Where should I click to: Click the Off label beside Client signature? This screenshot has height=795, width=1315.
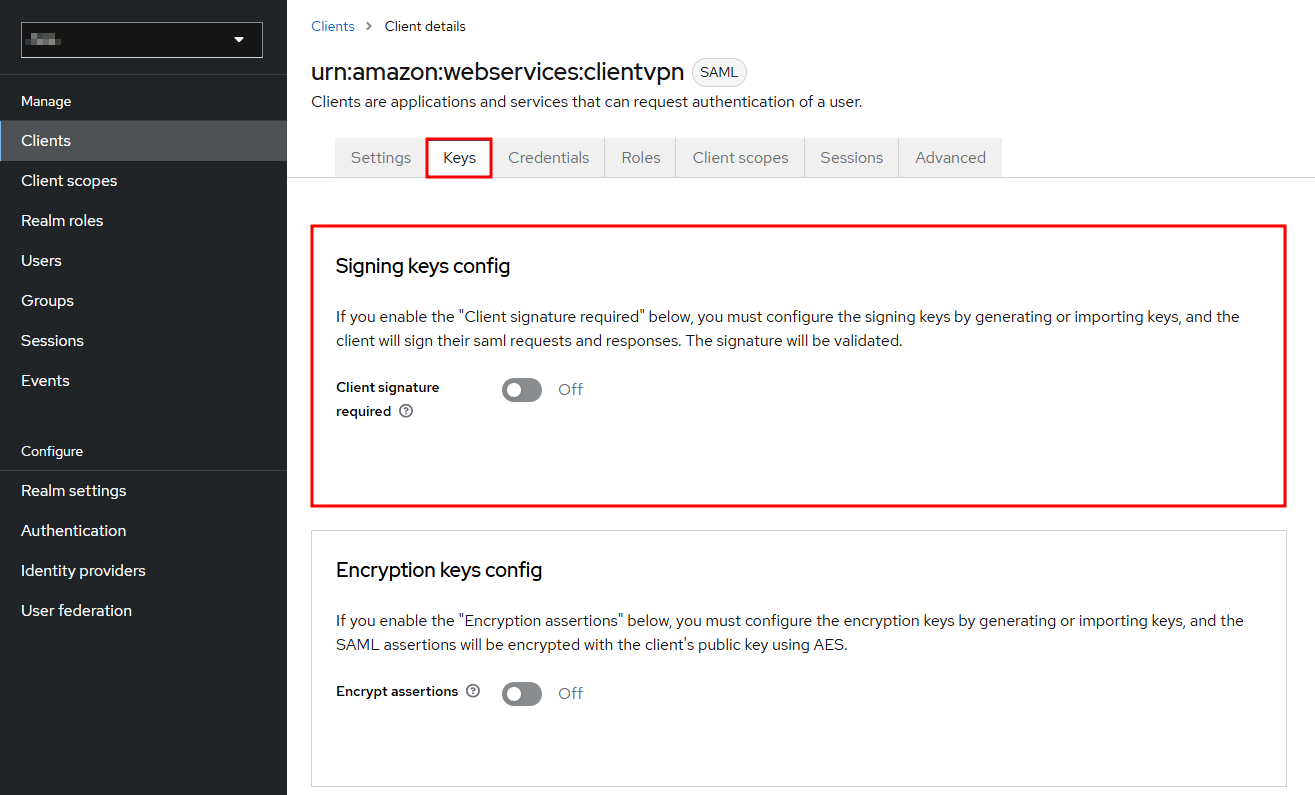point(570,390)
